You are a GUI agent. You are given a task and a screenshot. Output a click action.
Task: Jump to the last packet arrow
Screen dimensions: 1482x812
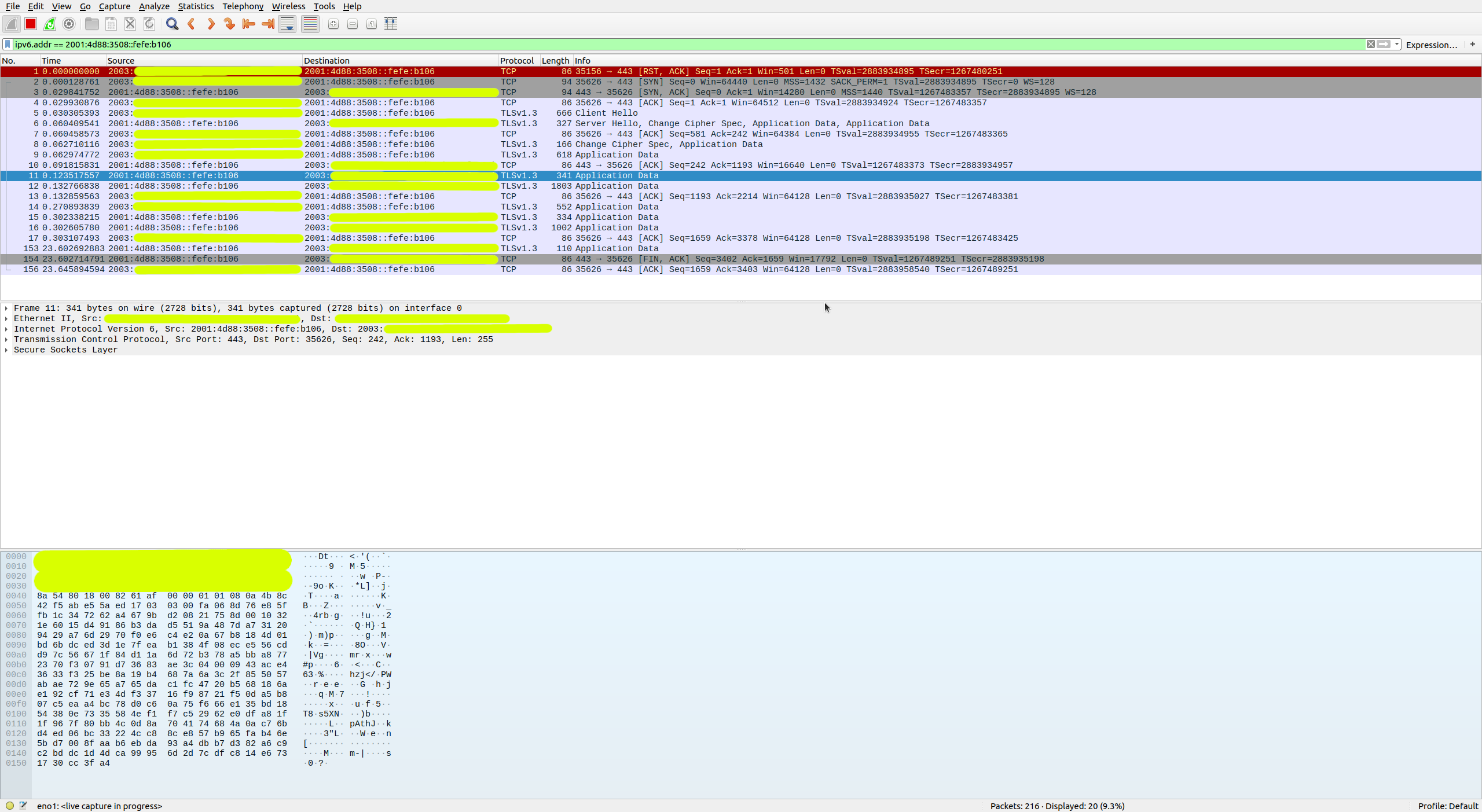(267, 24)
